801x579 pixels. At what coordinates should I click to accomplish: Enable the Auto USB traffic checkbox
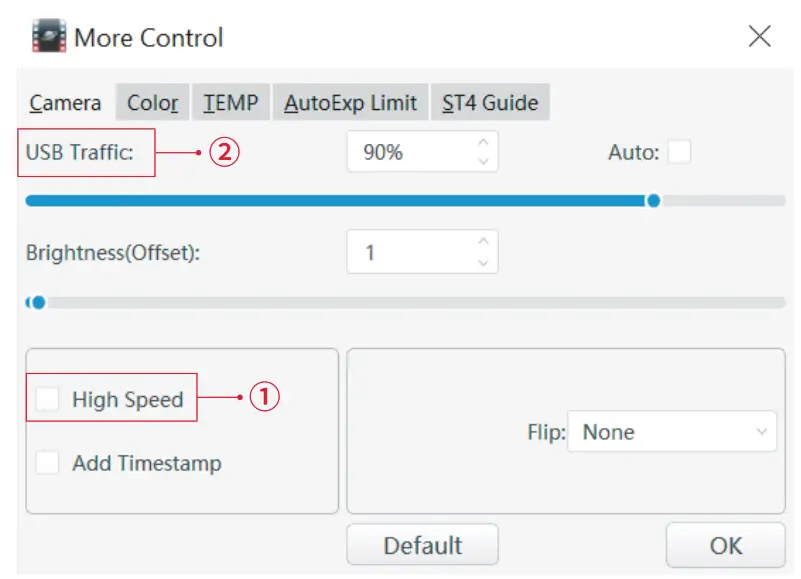pyautogui.click(x=680, y=152)
